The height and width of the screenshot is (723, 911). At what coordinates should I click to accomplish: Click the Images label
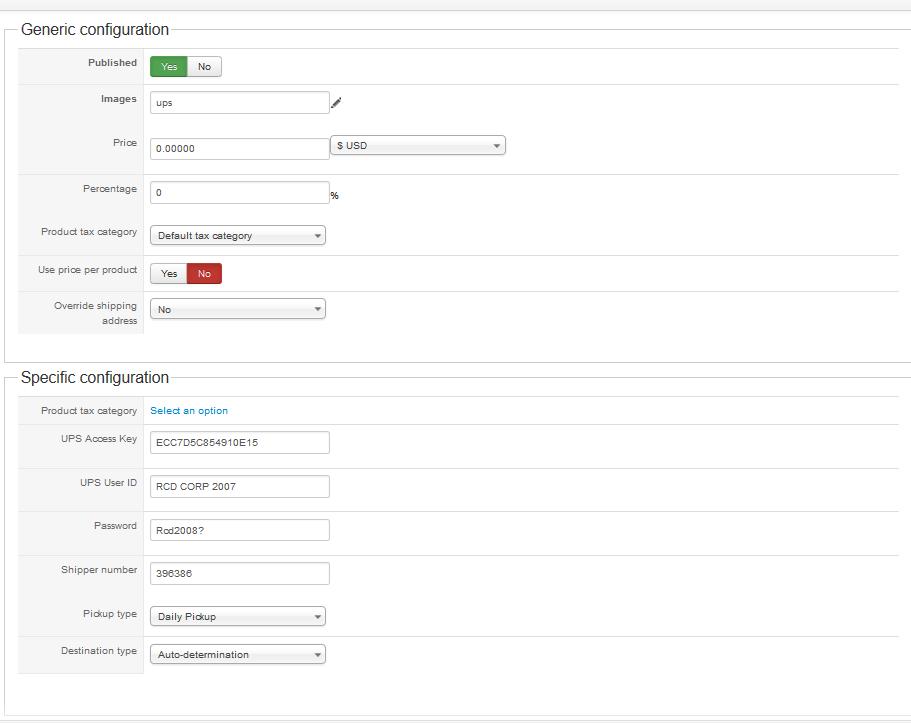119,99
